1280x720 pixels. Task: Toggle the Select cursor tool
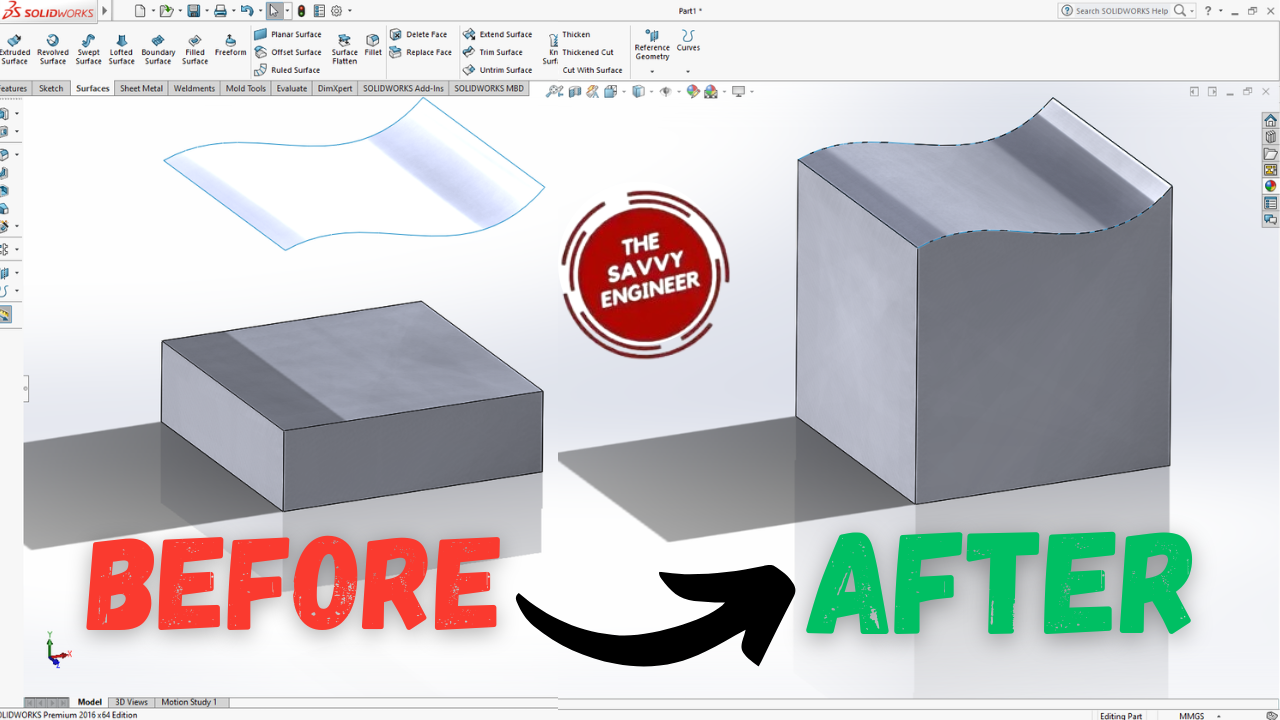tap(273, 11)
